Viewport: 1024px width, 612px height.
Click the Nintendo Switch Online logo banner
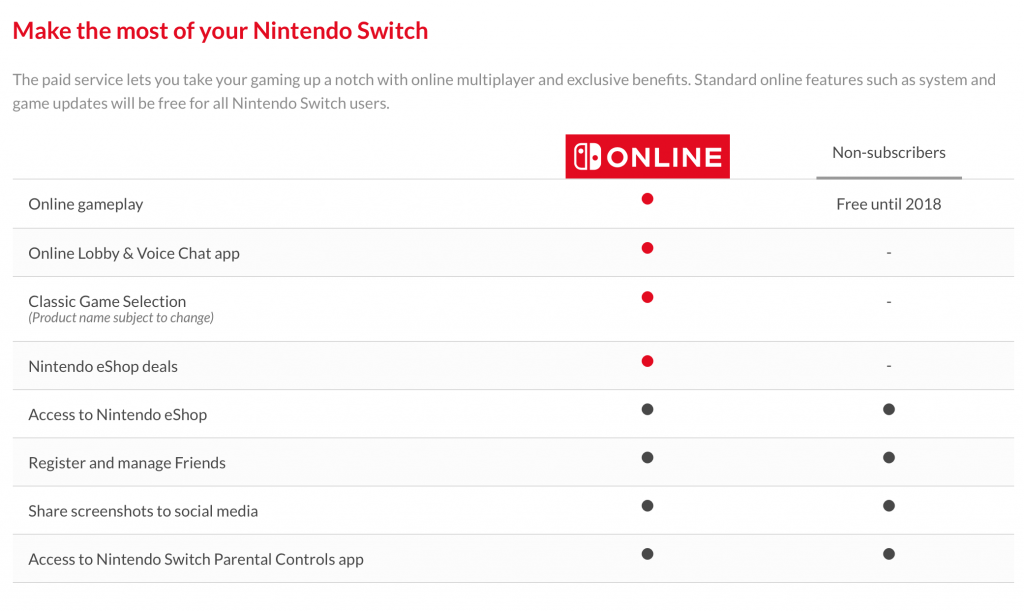pyautogui.click(x=647, y=157)
